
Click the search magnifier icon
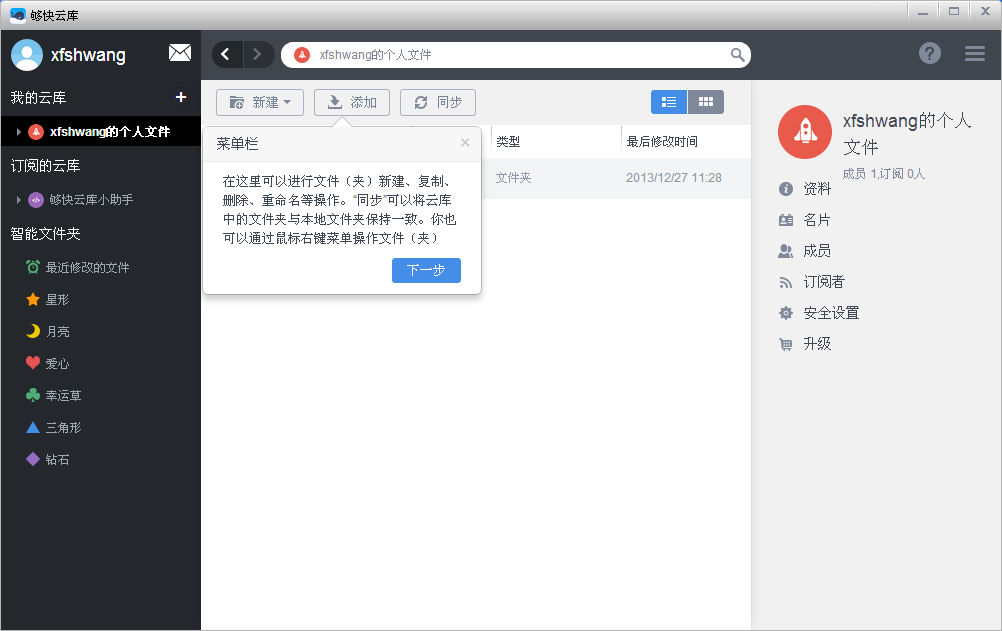[x=737, y=55]
